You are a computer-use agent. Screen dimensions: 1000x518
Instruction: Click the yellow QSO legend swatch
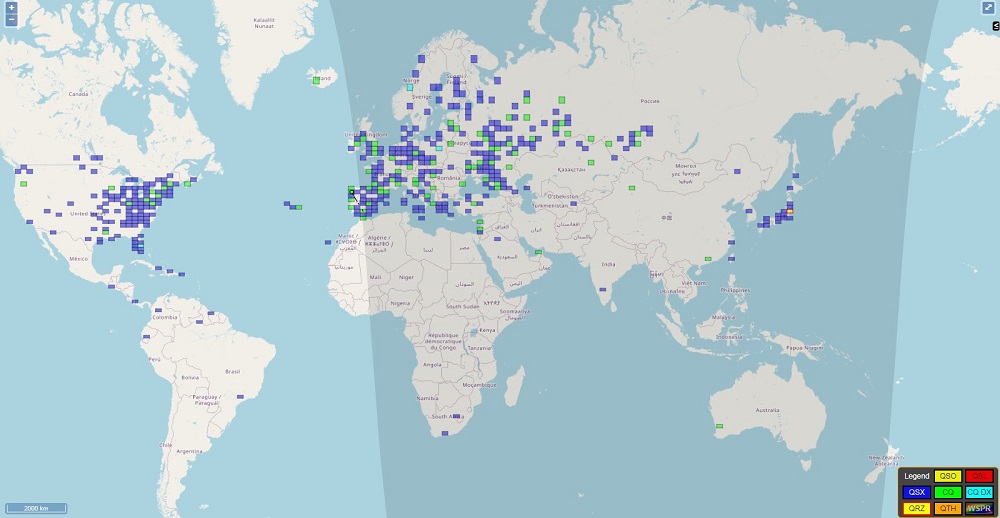click(x=948, y=476)
